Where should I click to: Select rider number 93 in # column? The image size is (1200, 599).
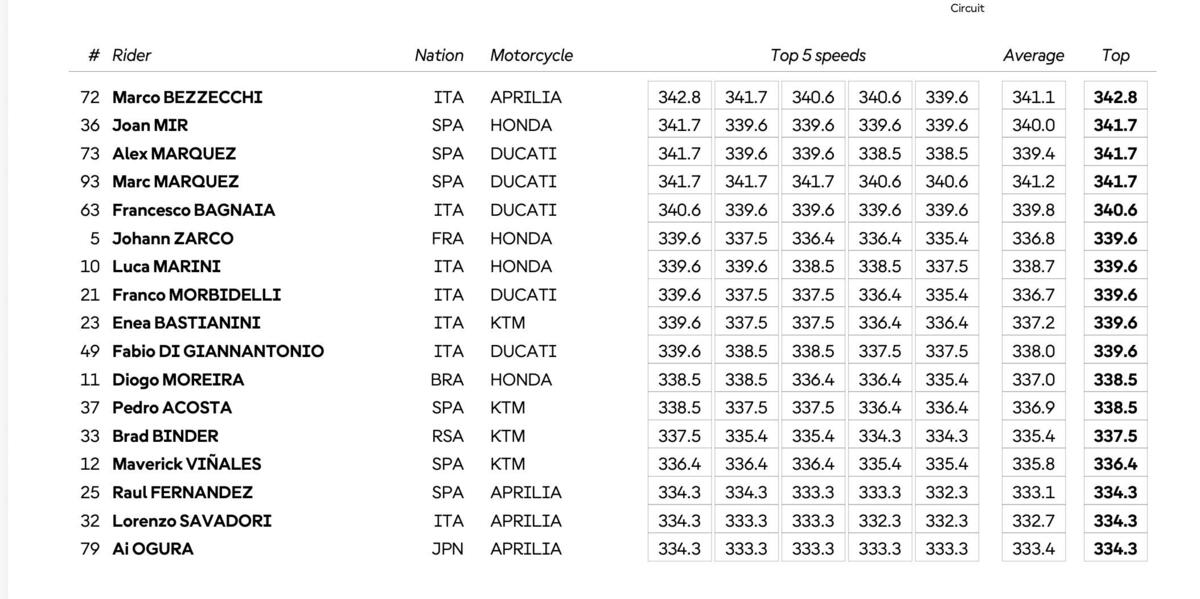pyautogui.click(x=90, y=182)
